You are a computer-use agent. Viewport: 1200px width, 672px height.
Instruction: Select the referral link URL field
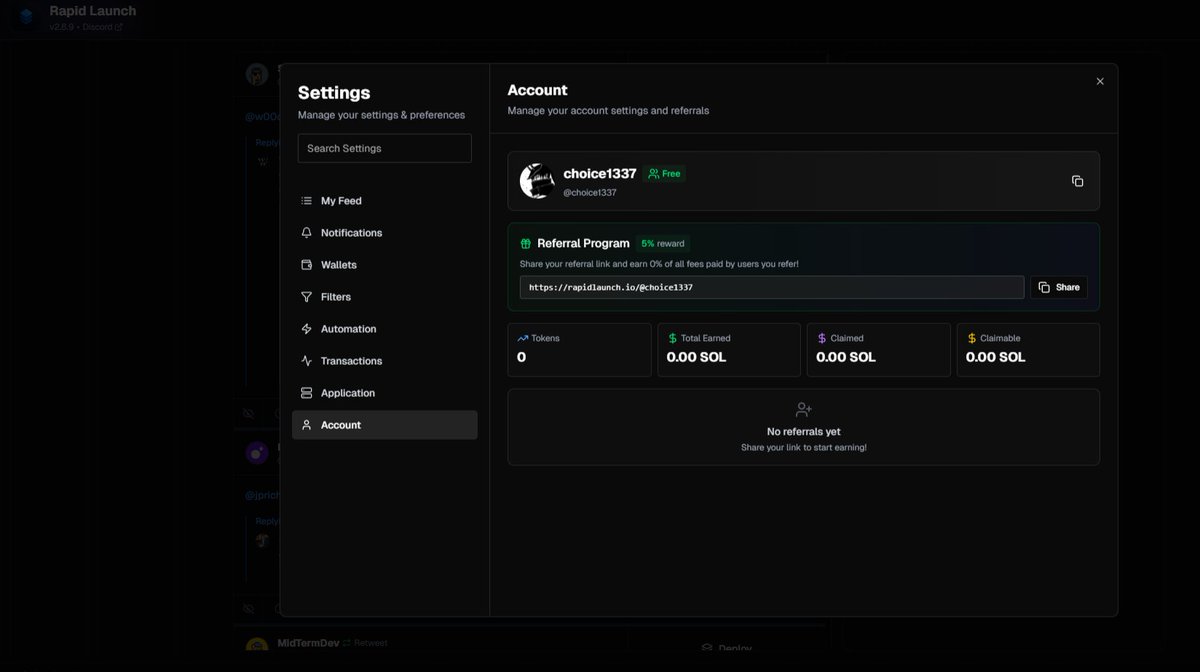[772, 287]
